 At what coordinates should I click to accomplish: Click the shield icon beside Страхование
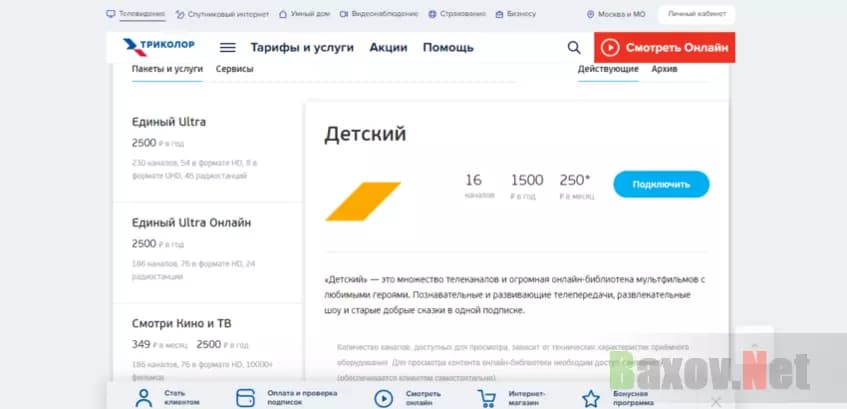[432, 14]
